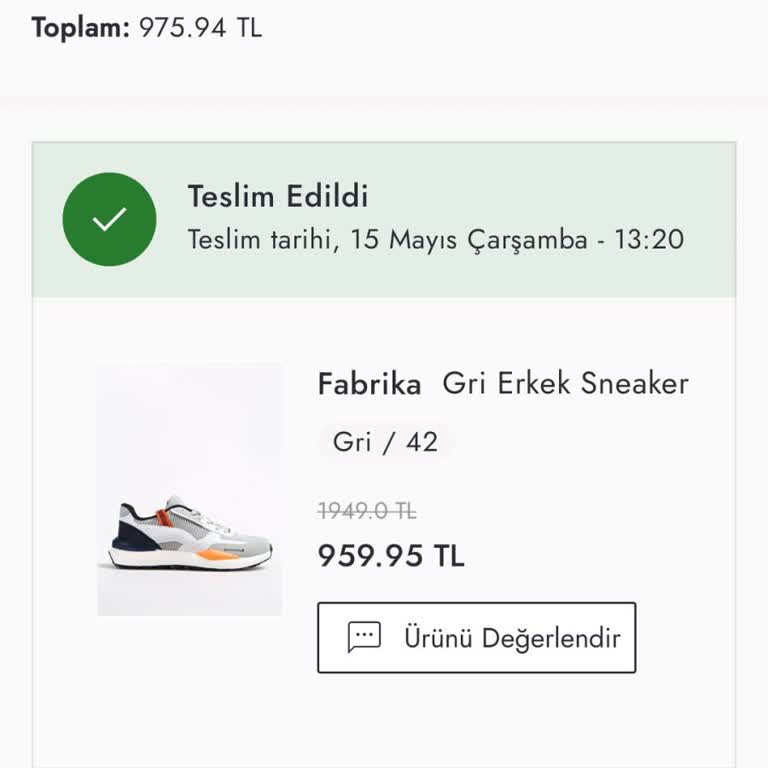The width and height of the screenshot is (768, 768).
Task: Click the shoe's orange sole accent
Action: [216, 554]
